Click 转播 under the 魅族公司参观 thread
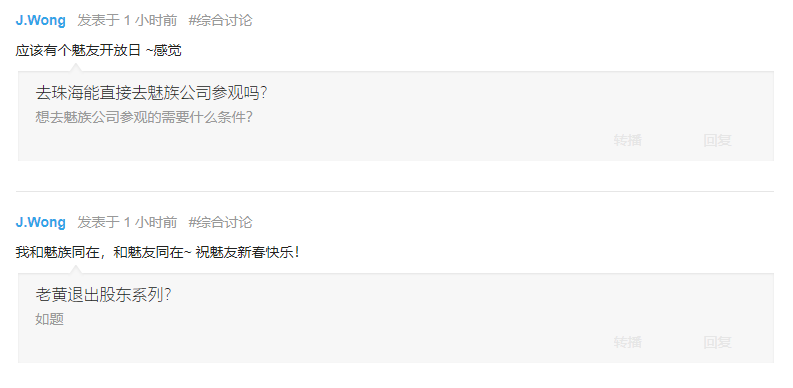This screenshot has width=793, height=388. [x=628, y=140]
